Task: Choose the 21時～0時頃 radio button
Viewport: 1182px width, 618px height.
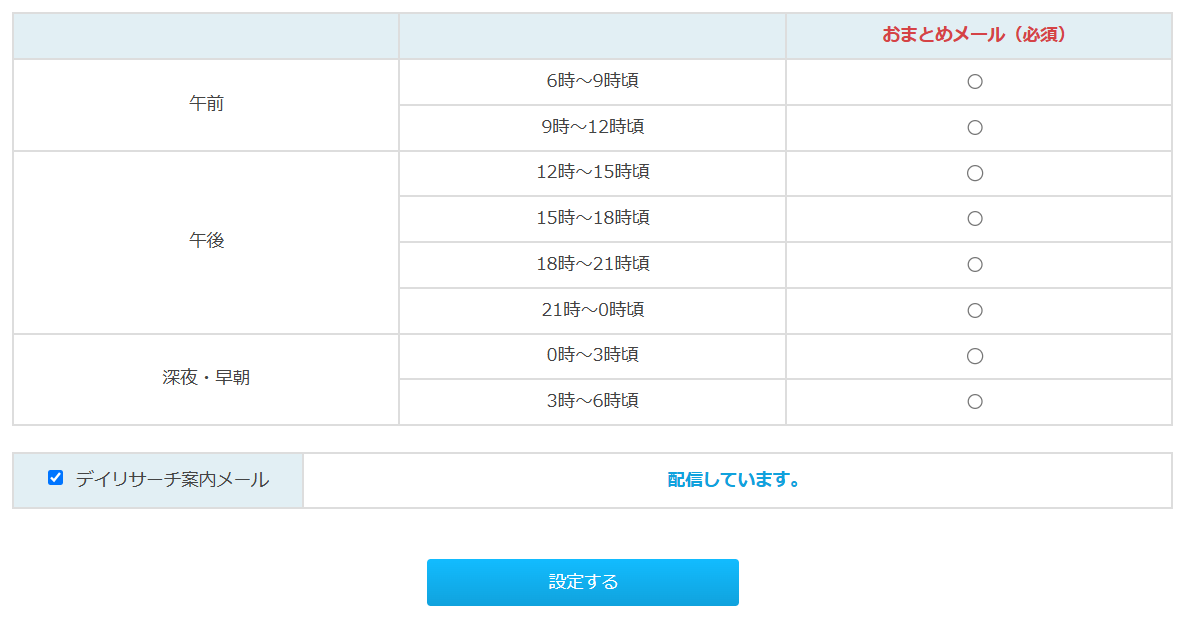Action: [975, 311]
